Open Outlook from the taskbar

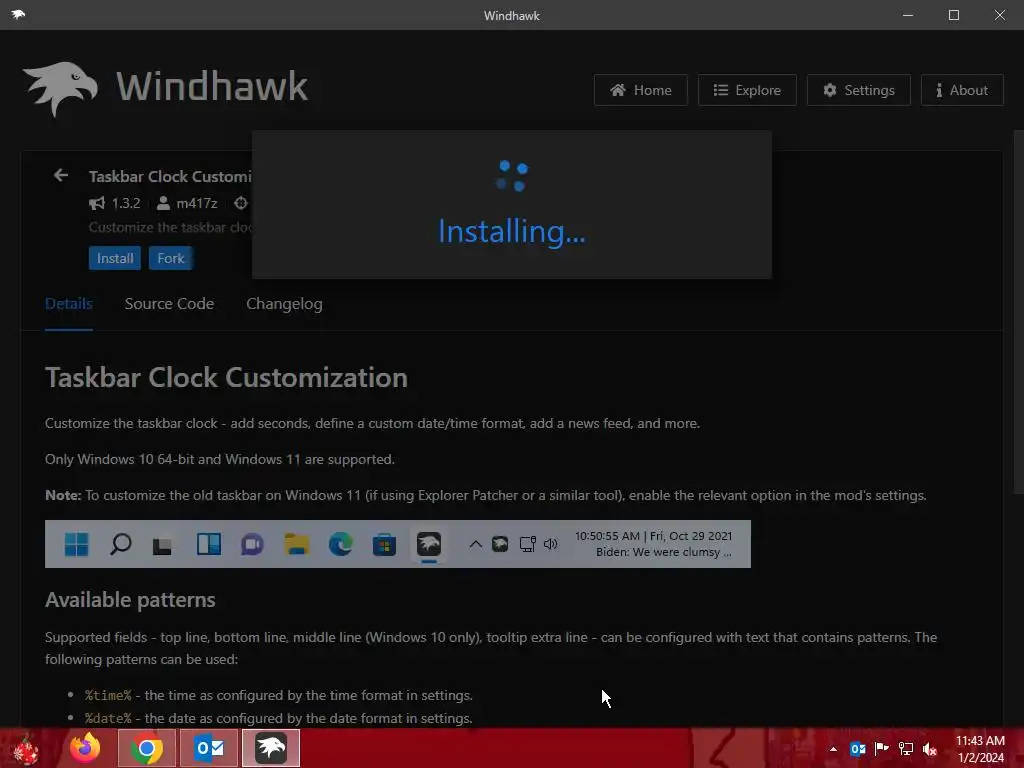[x=209, y=748]
